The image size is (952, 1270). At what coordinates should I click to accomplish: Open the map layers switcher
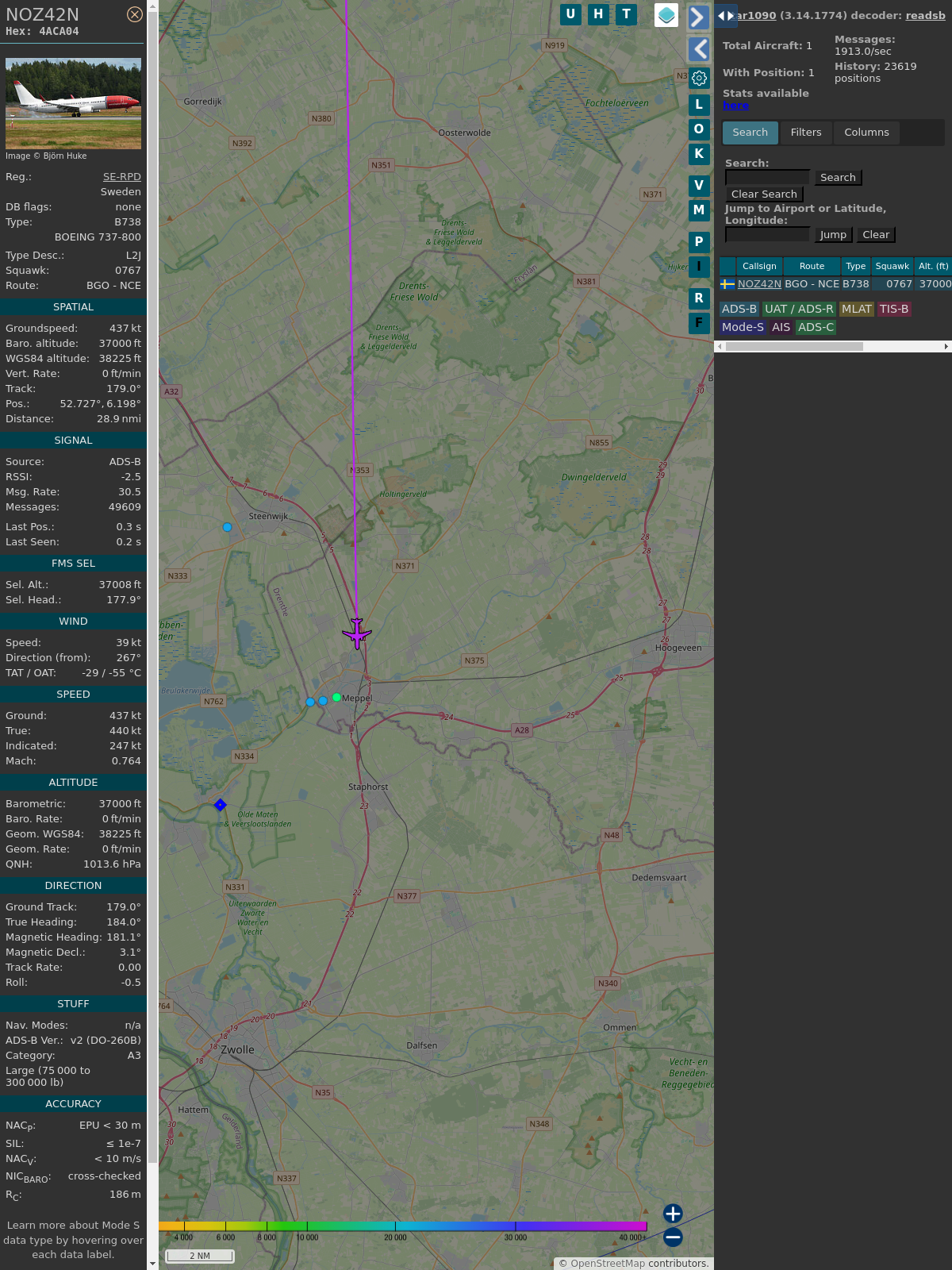click(x=666, y=15)
